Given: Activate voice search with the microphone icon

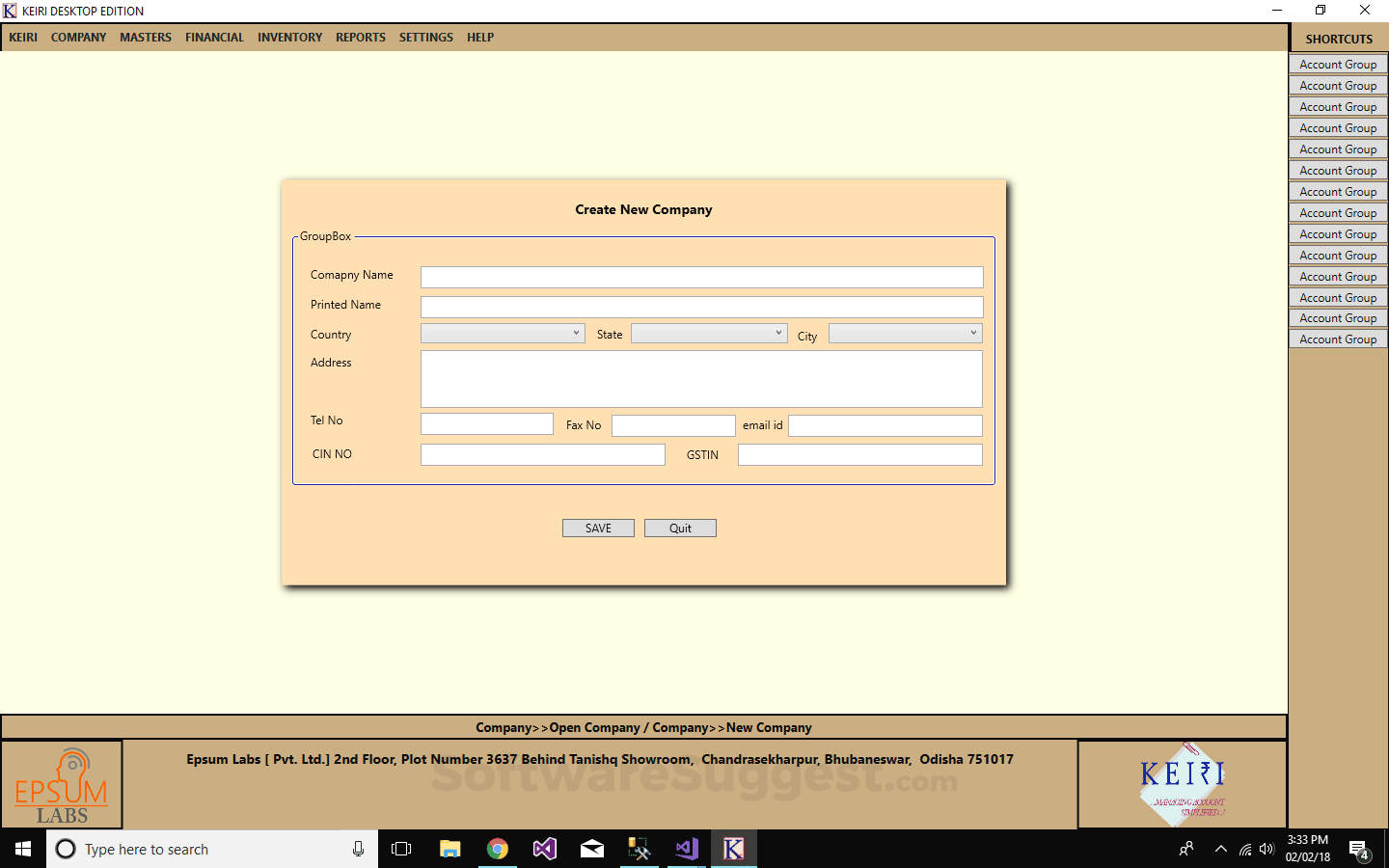Looking at the screenshot, I should click(357, 849).
